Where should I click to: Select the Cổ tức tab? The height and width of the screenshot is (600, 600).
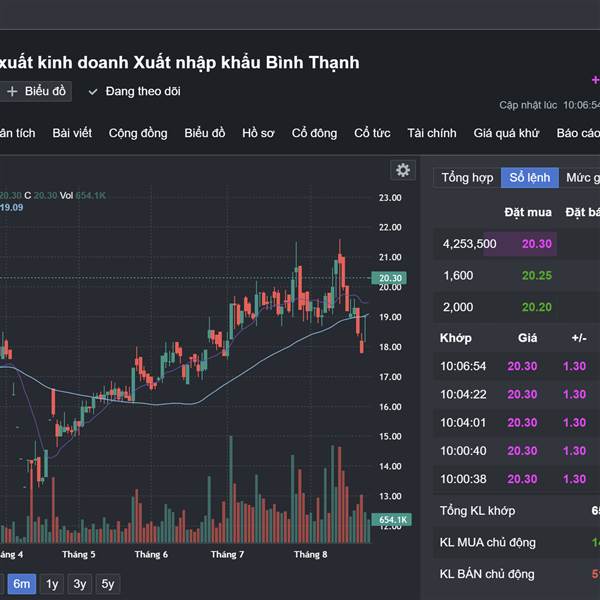click(x=372, y=133)
